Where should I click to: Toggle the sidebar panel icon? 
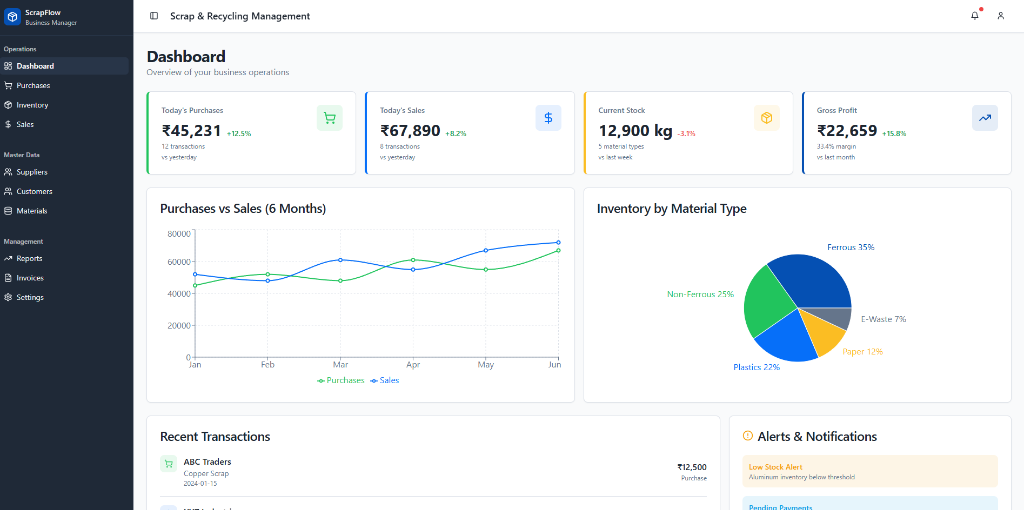pos(154,16)
